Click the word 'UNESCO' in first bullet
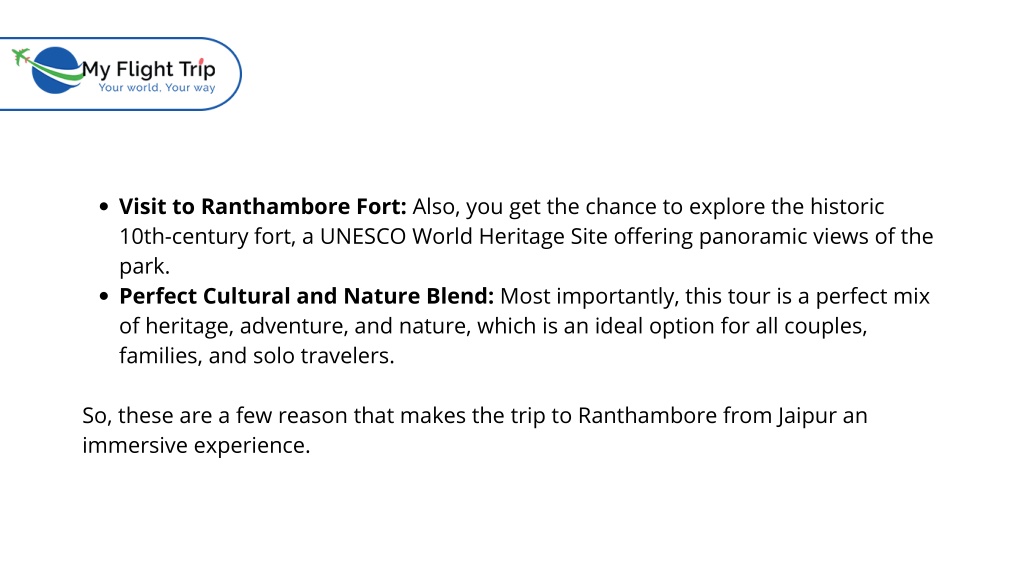Image resolution: width=1024 pixels, height=576 pixels. click(x=362, y=236)
